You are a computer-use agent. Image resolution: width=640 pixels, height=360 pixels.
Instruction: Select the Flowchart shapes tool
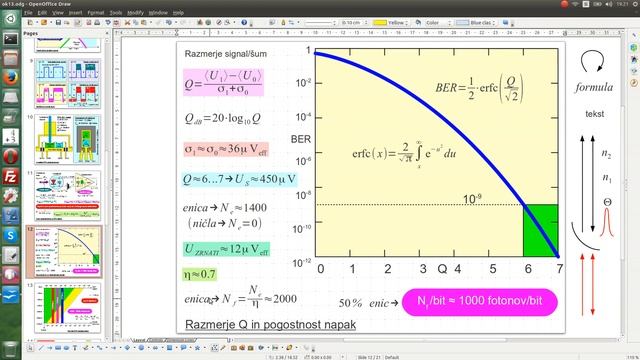[169, 348]
